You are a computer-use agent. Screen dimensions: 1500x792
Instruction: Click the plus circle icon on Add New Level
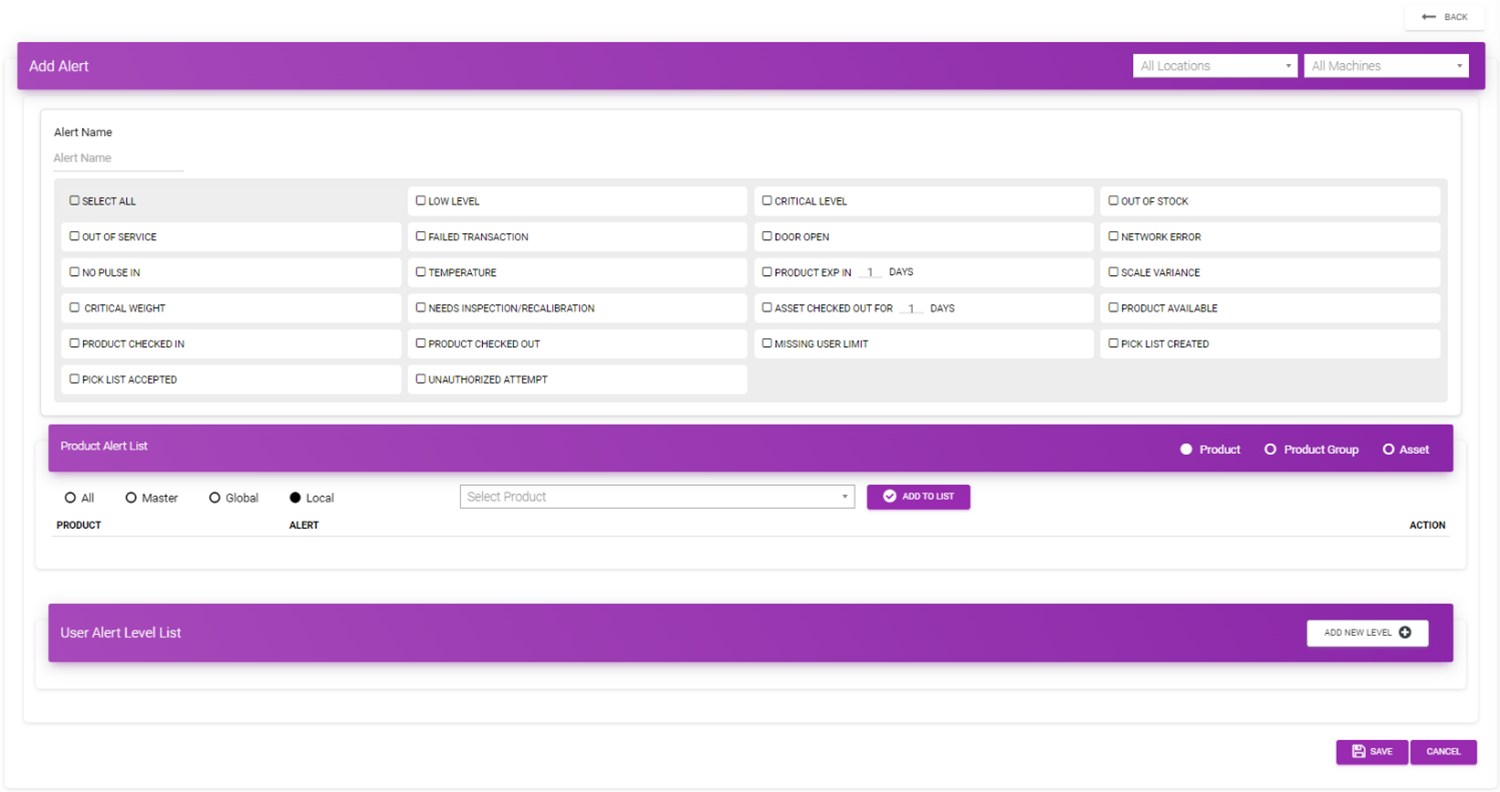(x=1407, y=632)
